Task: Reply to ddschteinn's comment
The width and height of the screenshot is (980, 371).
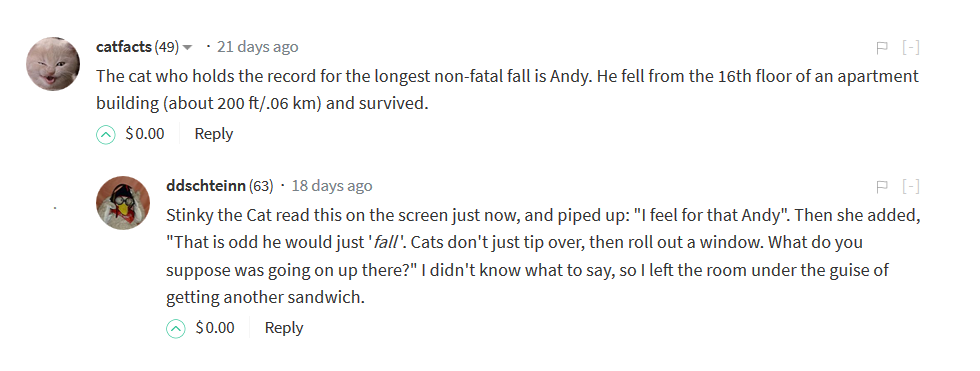Action: (284, 328)
